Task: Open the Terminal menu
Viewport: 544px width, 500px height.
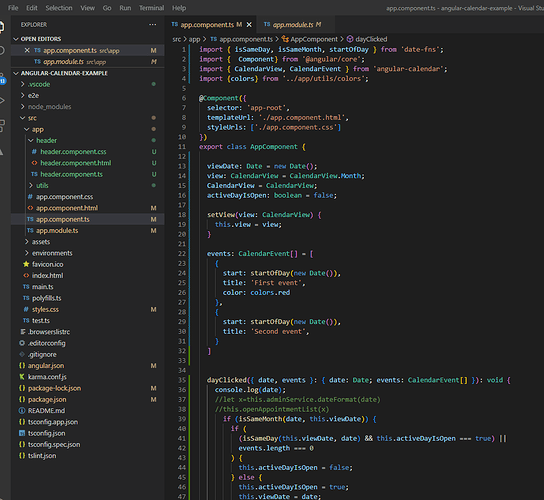Action: [x=152, y=8]
